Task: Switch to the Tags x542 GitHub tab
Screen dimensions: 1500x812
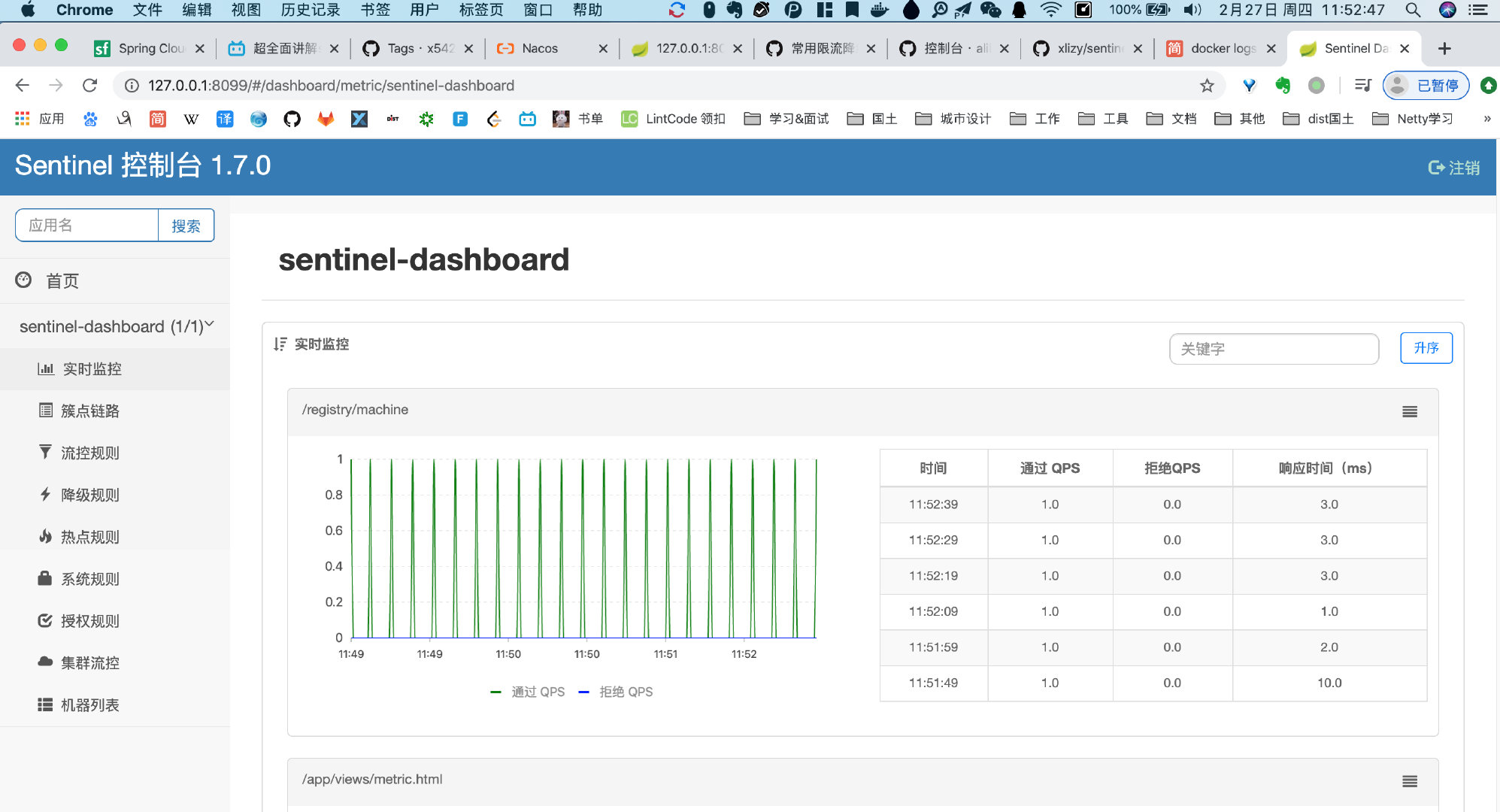Action: tap(418, 49)
